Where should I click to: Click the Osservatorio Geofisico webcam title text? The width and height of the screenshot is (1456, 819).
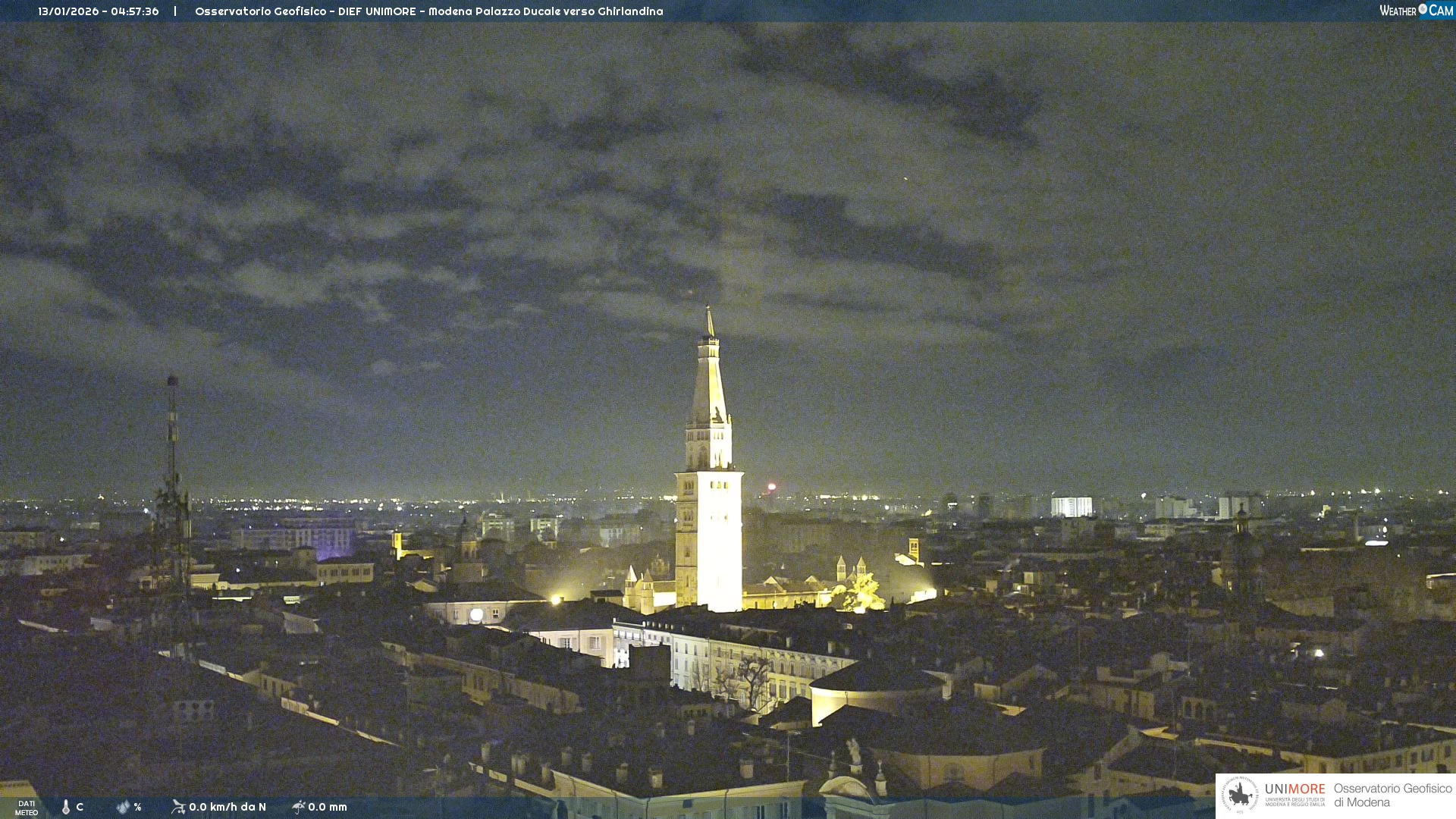pyautogui.click(x=428, y=11)
